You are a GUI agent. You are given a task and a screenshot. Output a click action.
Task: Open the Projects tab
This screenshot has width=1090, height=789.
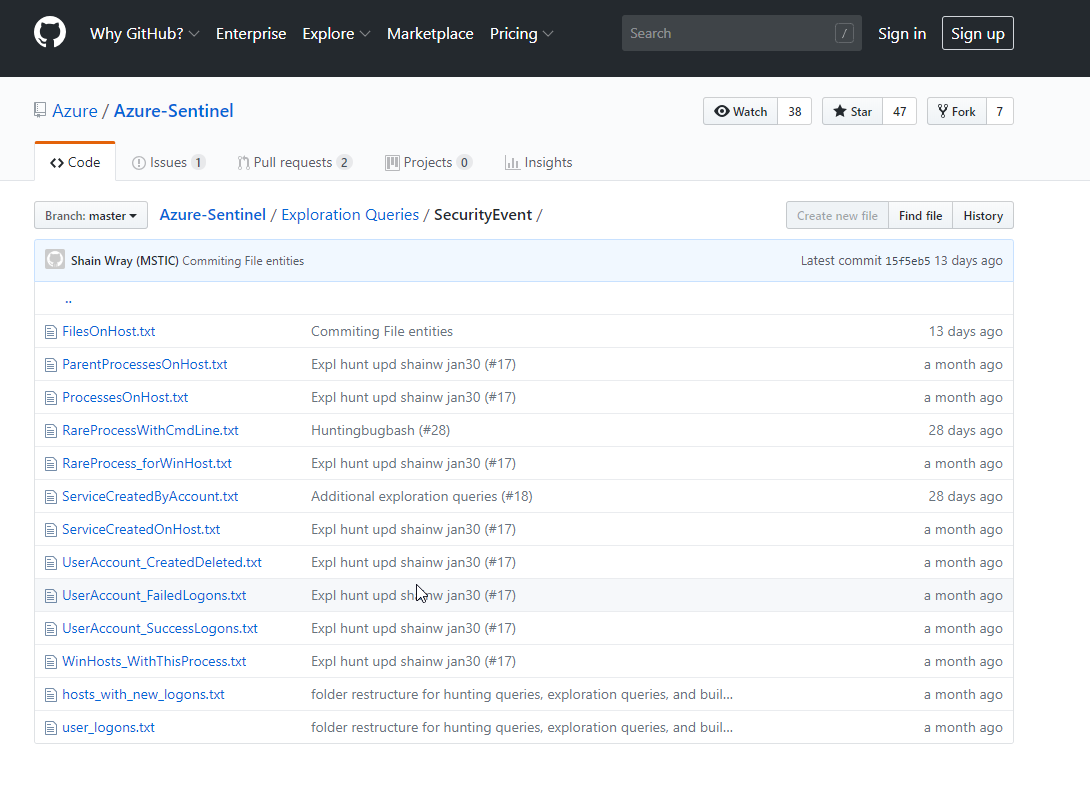(x=429, y=162)
